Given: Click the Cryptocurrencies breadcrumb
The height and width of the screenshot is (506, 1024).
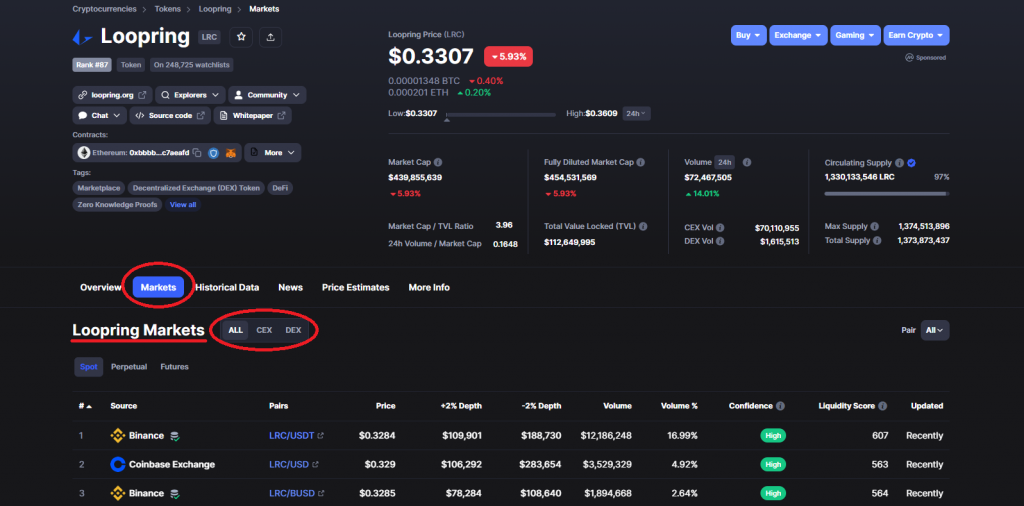Looking at the screenshot, I should pos(104,9).
